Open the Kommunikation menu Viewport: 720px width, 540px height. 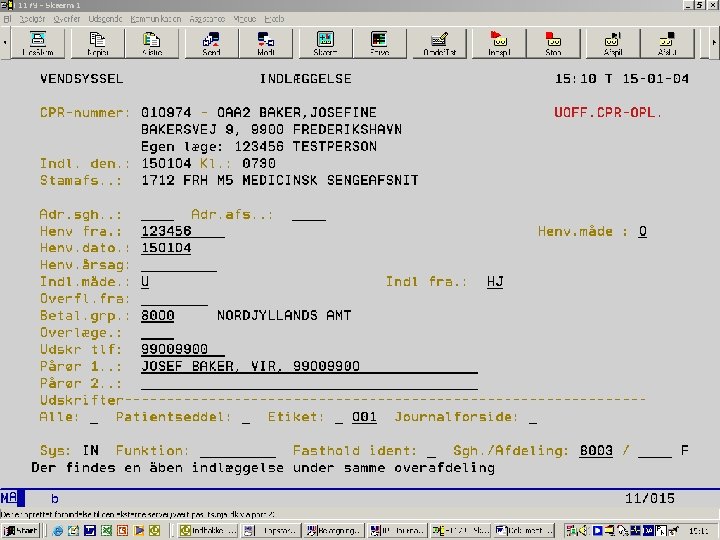(156, 19)
